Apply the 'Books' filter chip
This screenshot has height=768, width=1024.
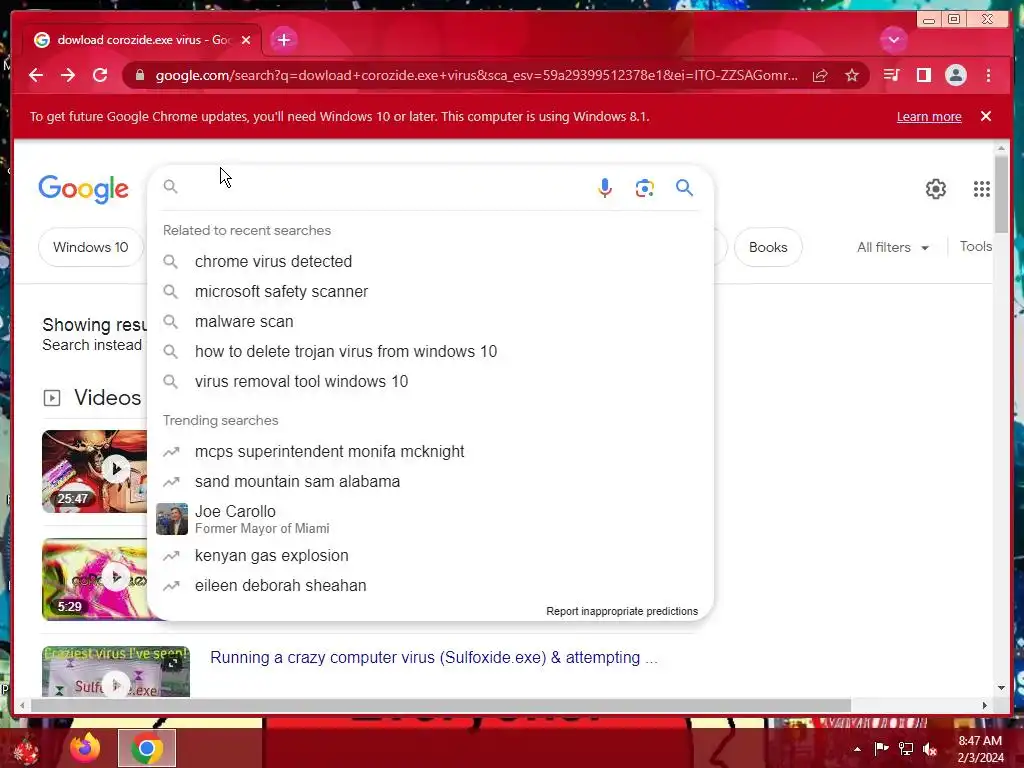point(768,248)
